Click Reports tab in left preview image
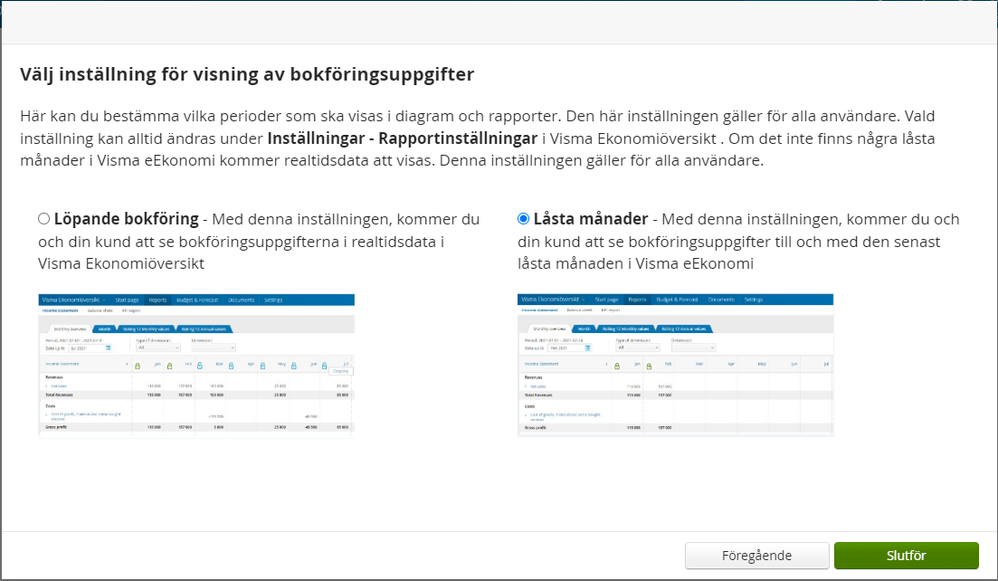Viewport: 998px width, 581px height. 158,300
